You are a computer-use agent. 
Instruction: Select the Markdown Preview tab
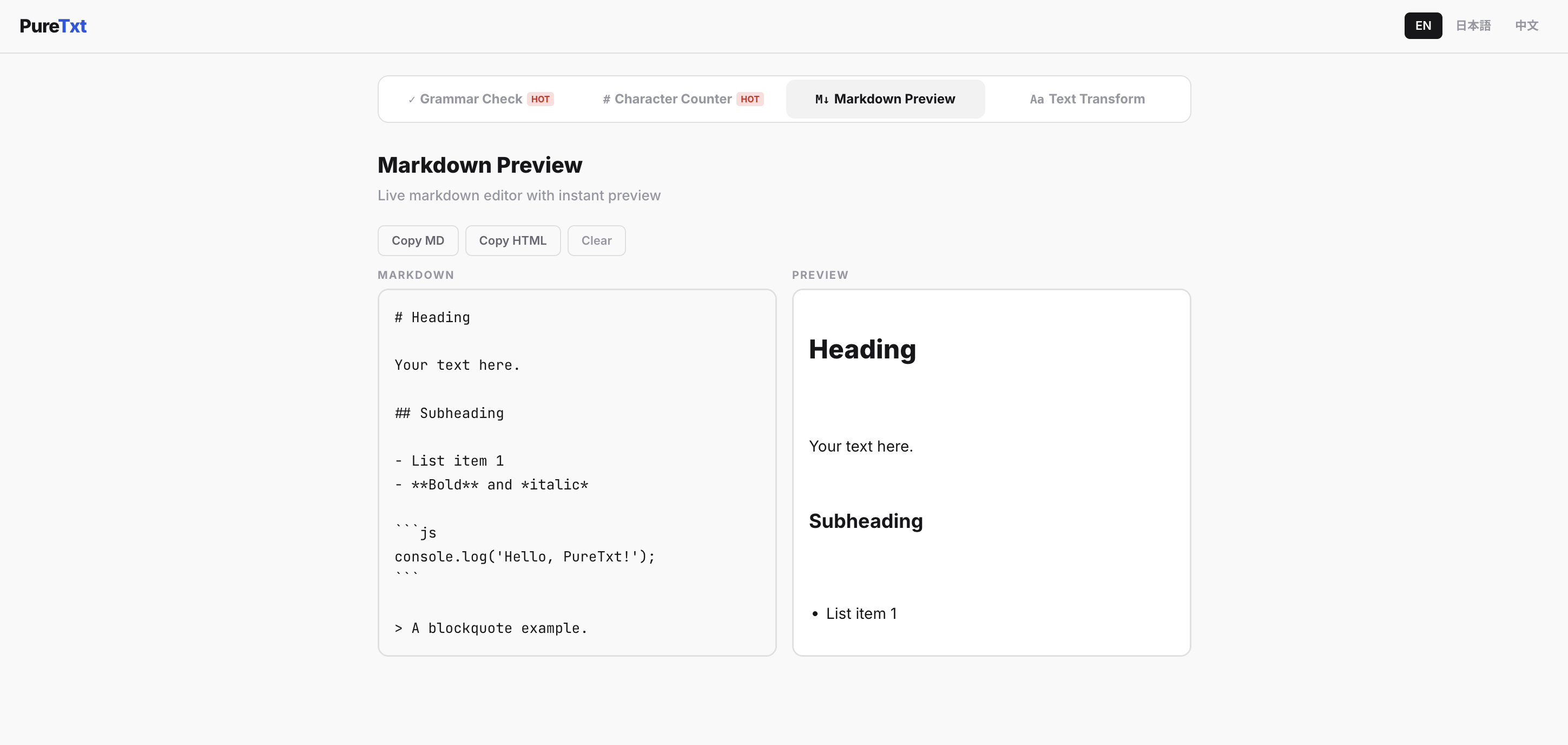tap(885, 99)
